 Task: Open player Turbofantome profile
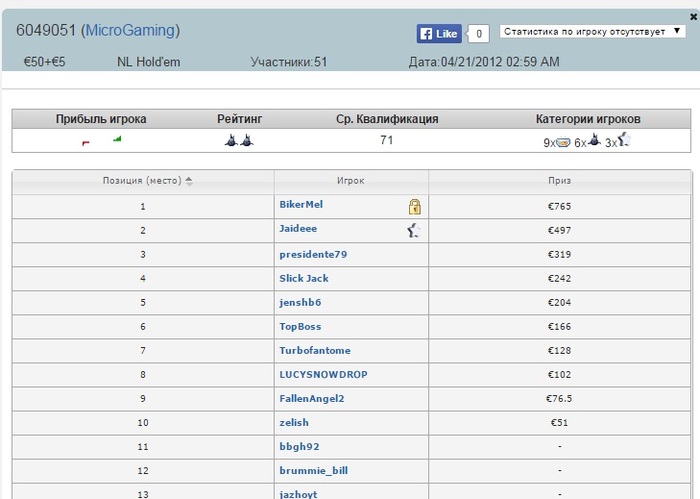315,351
